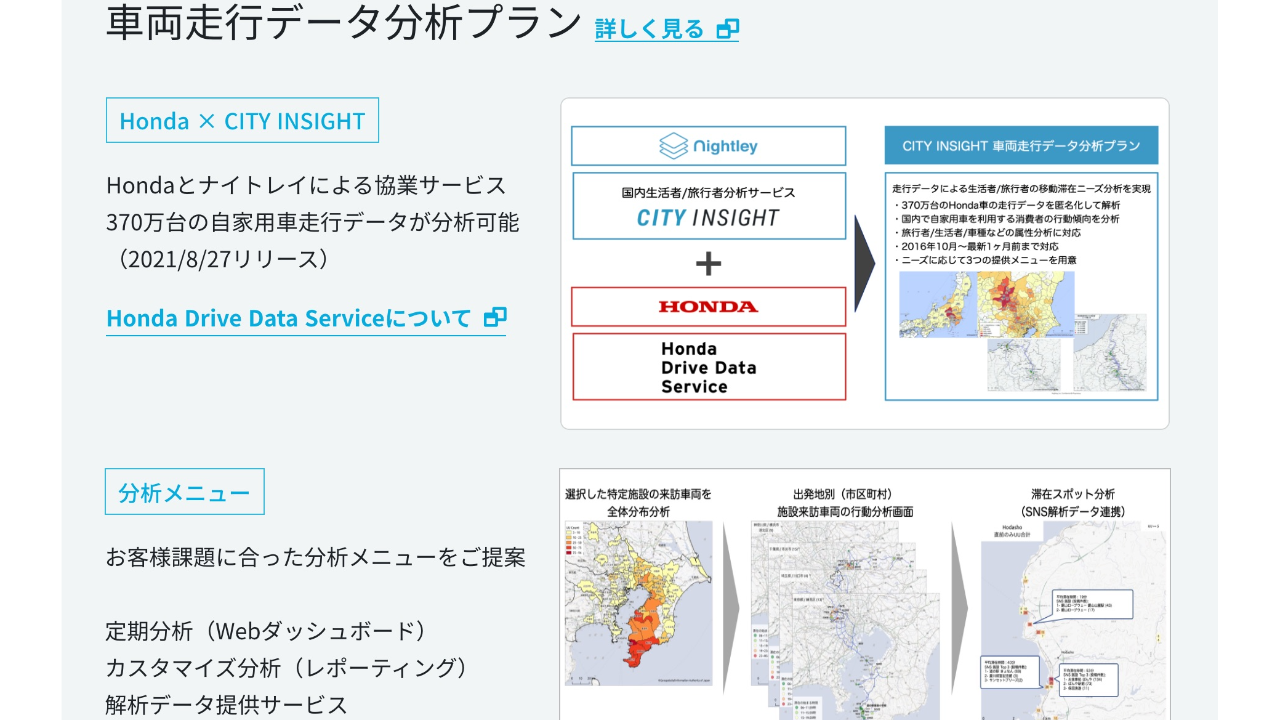Open the 行動分析画面 stacked maps image
Screen dimensions: 1280x720
coord(845,620)
